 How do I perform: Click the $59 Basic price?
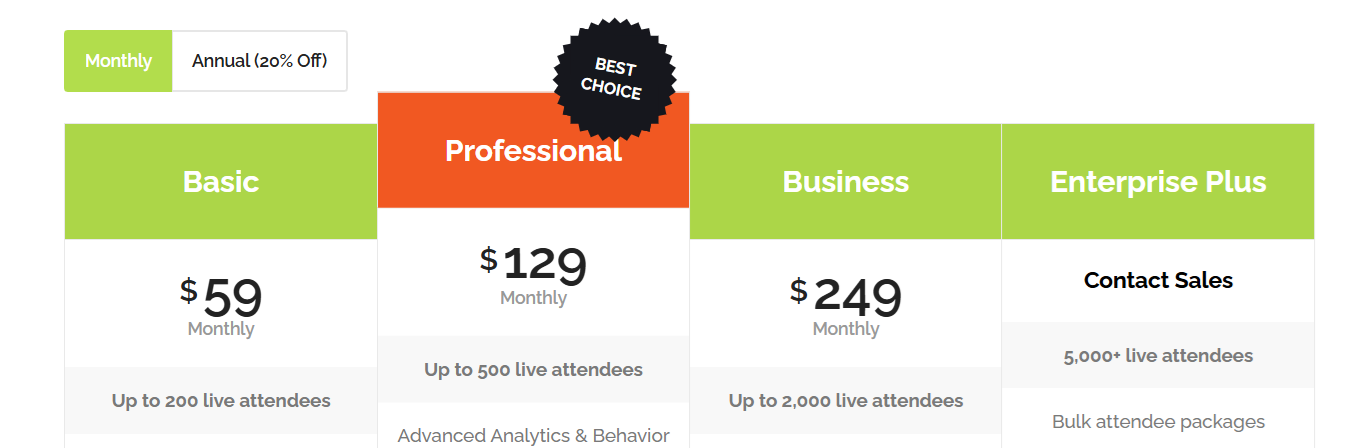[222, 296]
